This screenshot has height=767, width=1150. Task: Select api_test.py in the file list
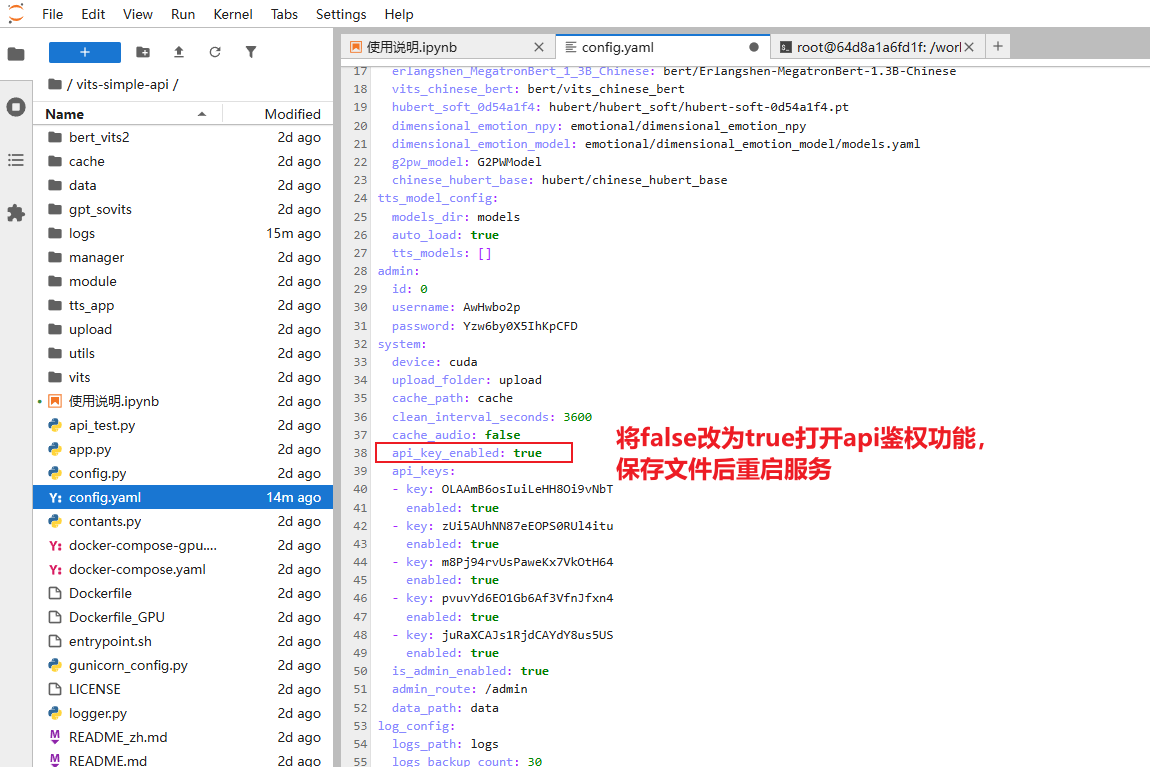183,425
